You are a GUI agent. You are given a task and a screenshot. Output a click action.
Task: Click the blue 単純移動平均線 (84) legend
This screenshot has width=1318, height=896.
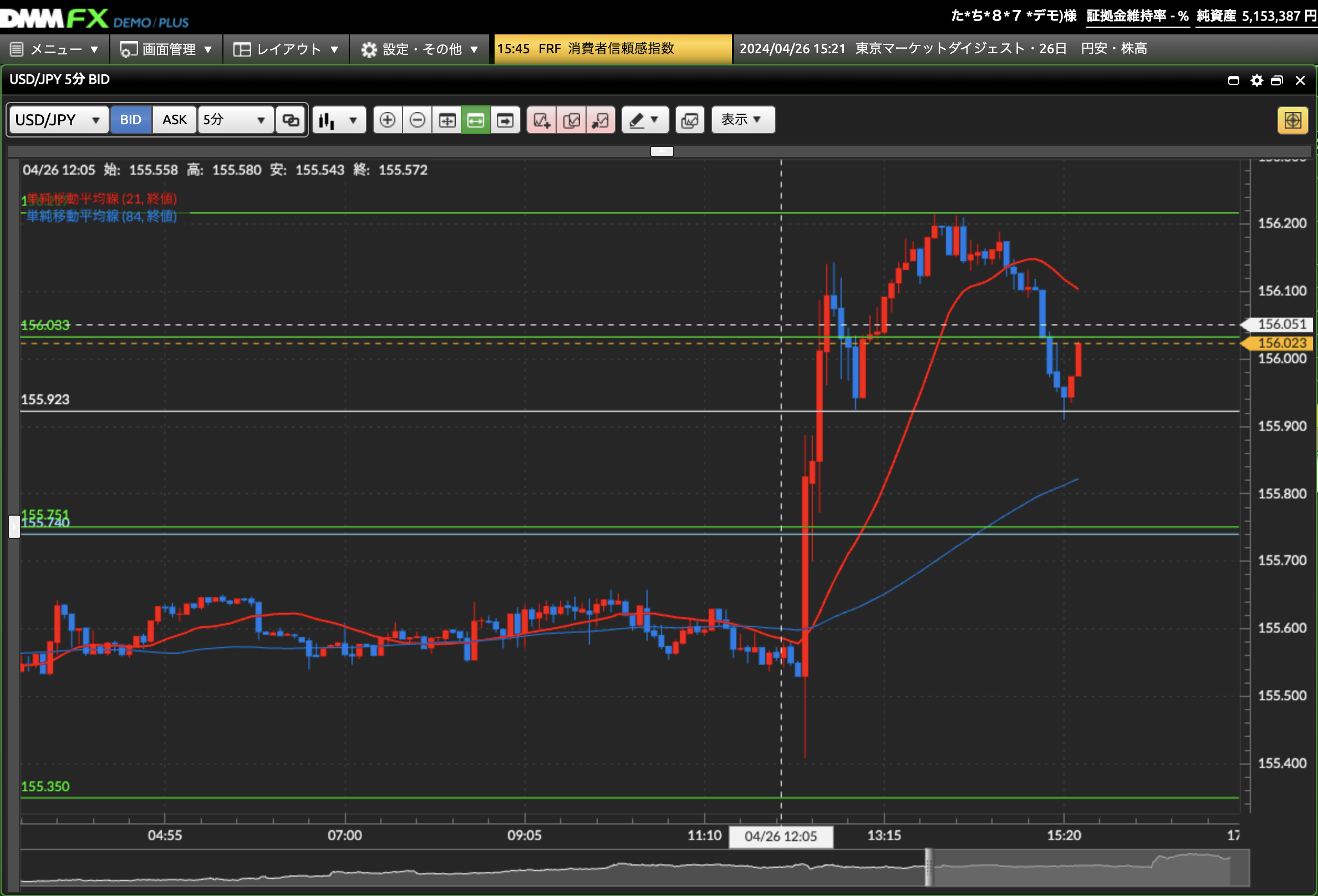coord(102,216)
